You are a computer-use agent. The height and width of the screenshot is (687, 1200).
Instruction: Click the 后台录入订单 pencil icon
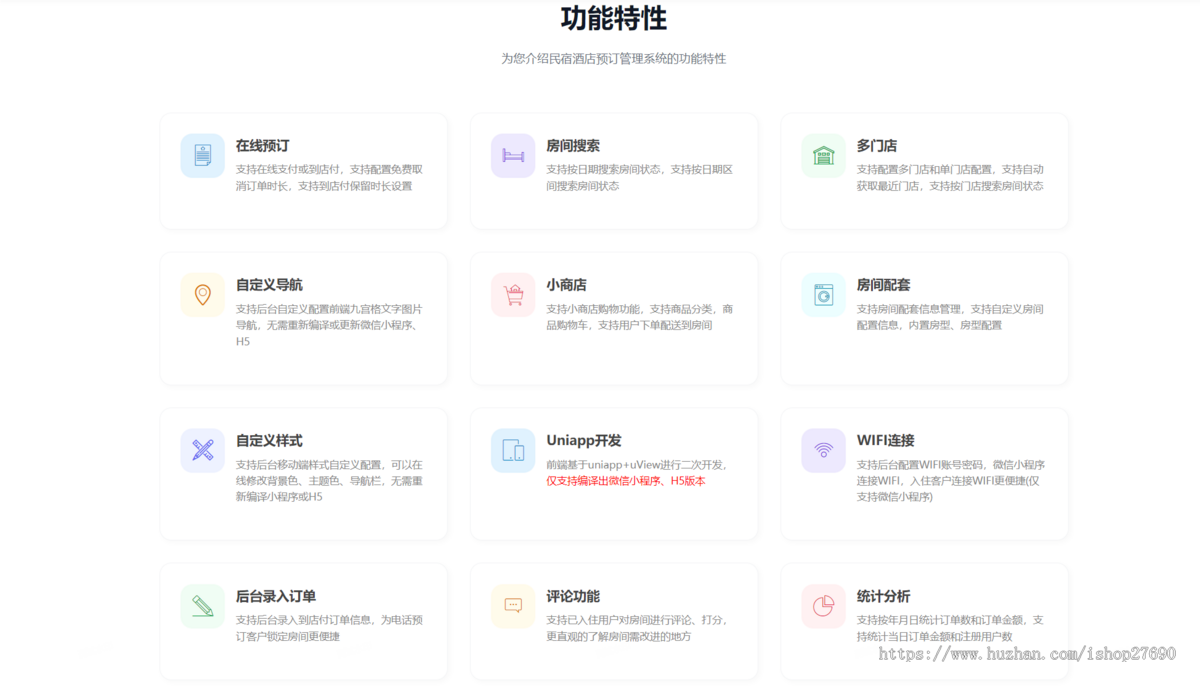(x=203, y=606)
